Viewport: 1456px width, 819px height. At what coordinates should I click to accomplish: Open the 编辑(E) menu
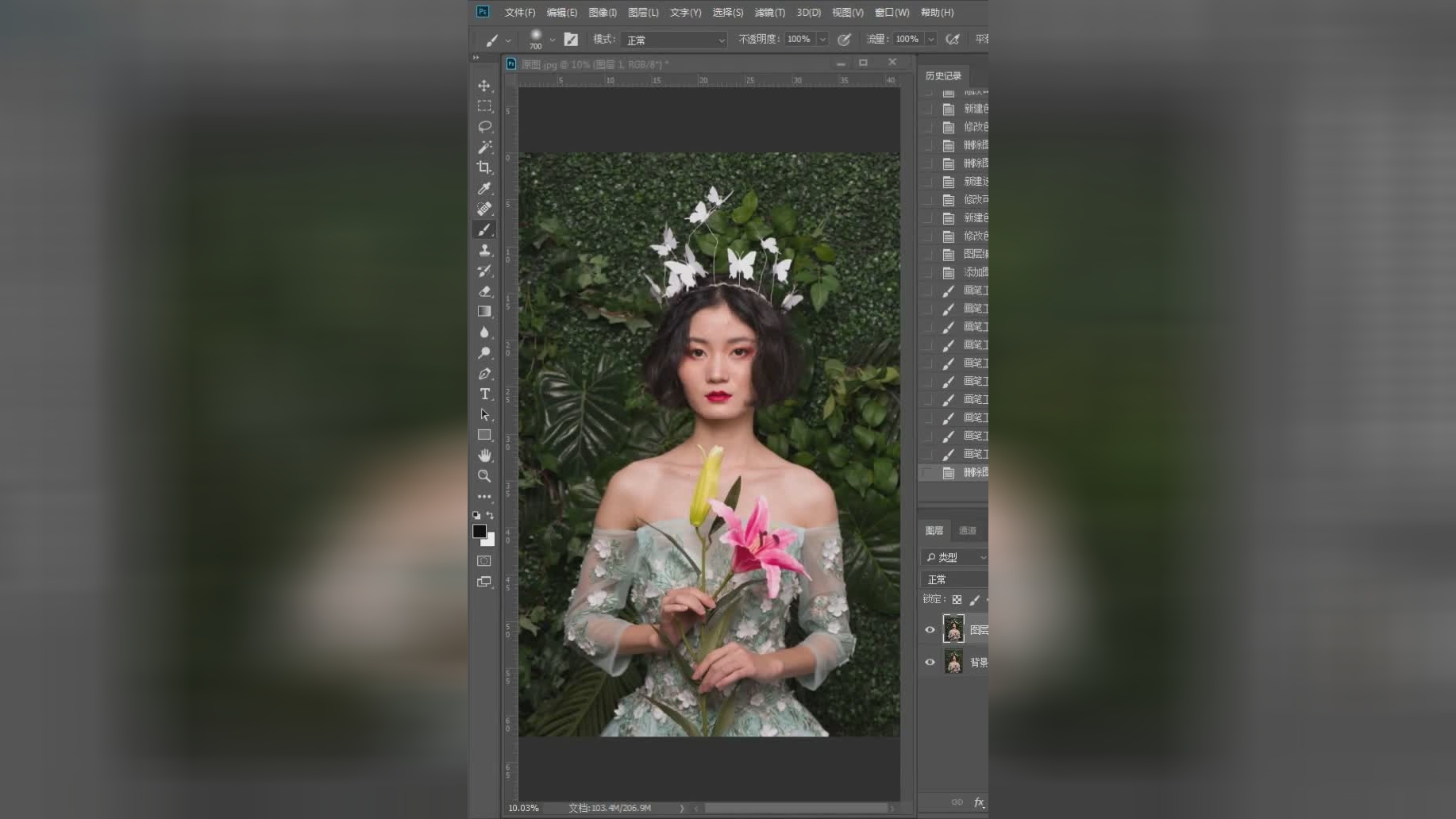point(562,13)
